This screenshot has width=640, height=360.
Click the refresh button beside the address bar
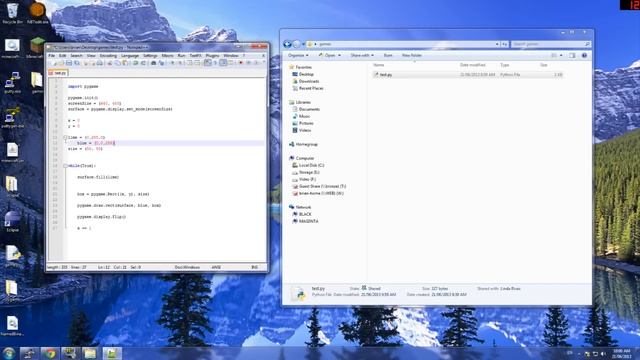pyautogui.click(x=504, y=44)
